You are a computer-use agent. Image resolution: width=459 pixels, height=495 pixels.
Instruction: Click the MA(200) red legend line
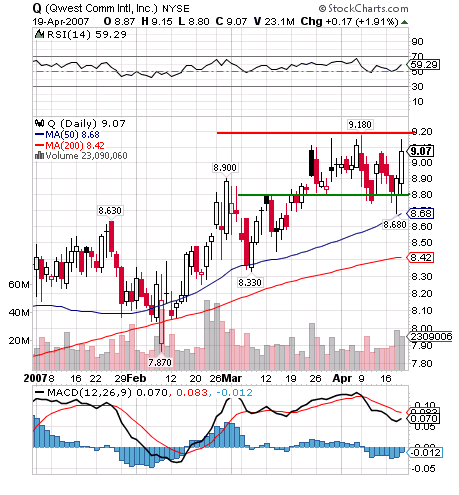point(39,145)
